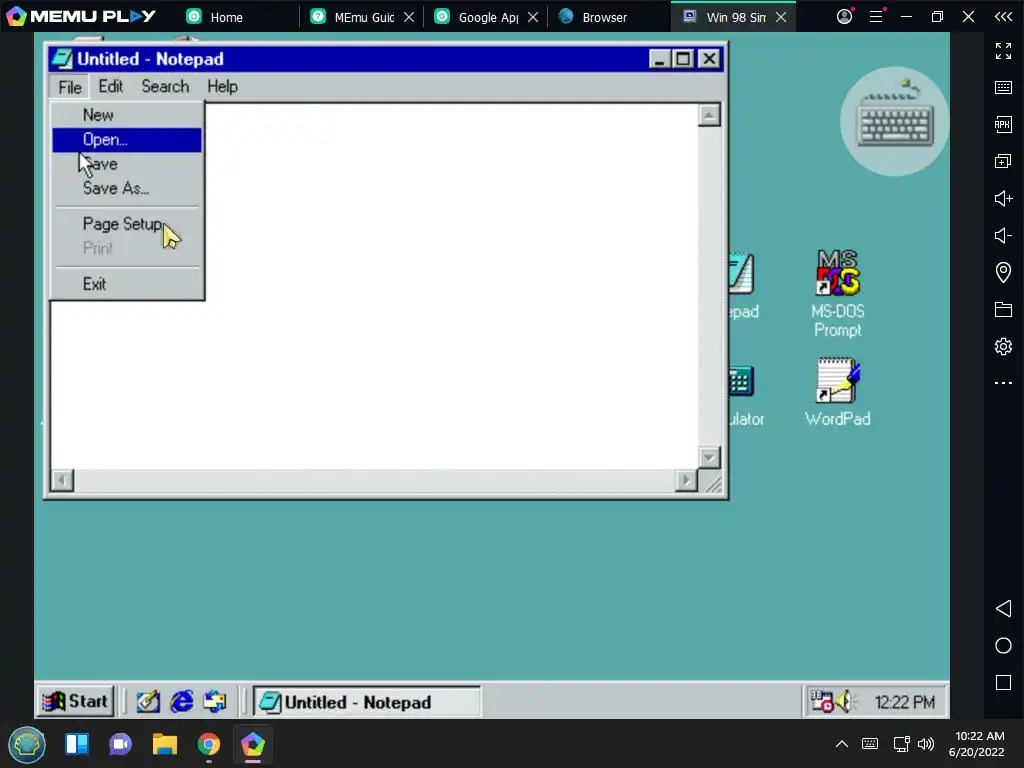Open the WordPad desktop shortcut

click(x=838, y=392)
